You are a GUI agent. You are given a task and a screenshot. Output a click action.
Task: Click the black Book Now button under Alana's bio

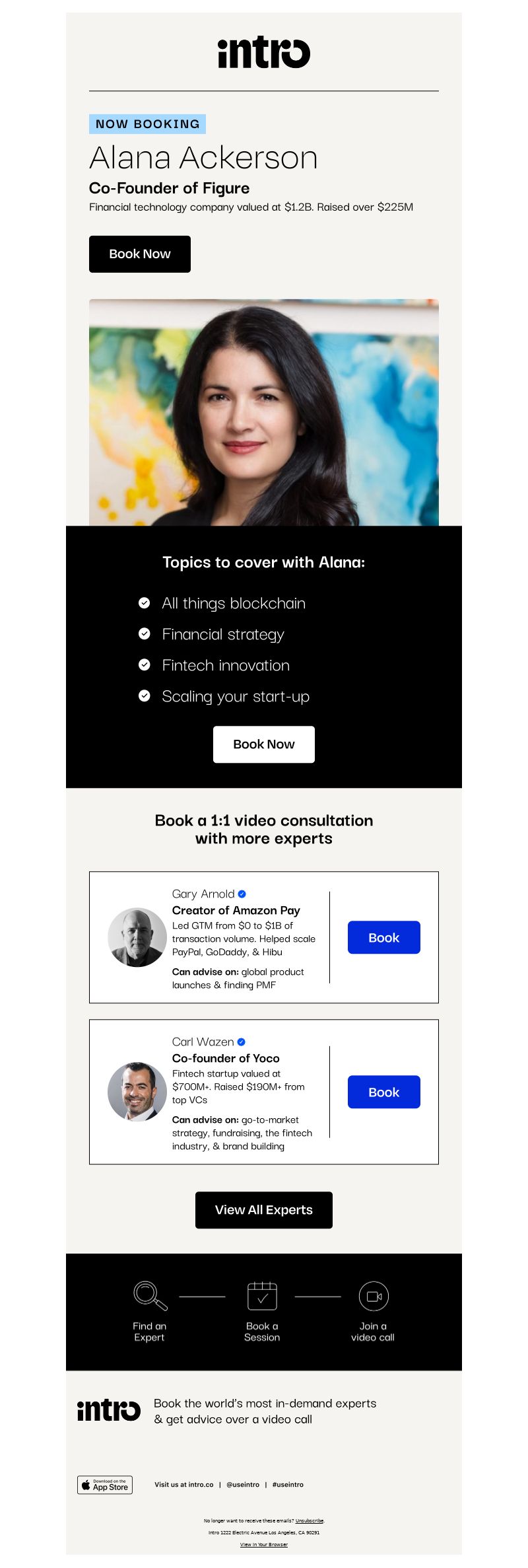pyautogui.click(x=140, y=254)
